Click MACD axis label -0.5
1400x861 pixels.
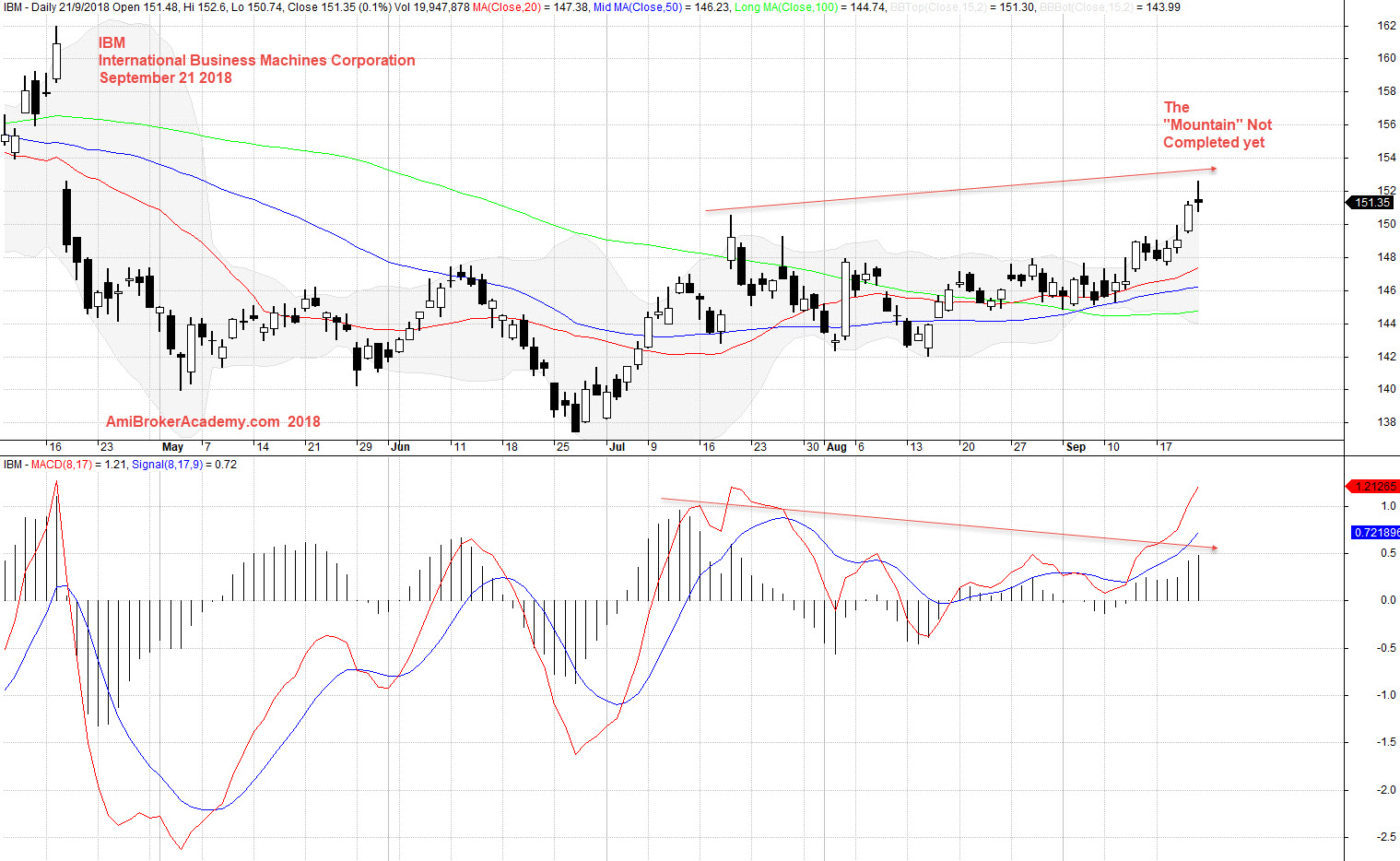1386,647
